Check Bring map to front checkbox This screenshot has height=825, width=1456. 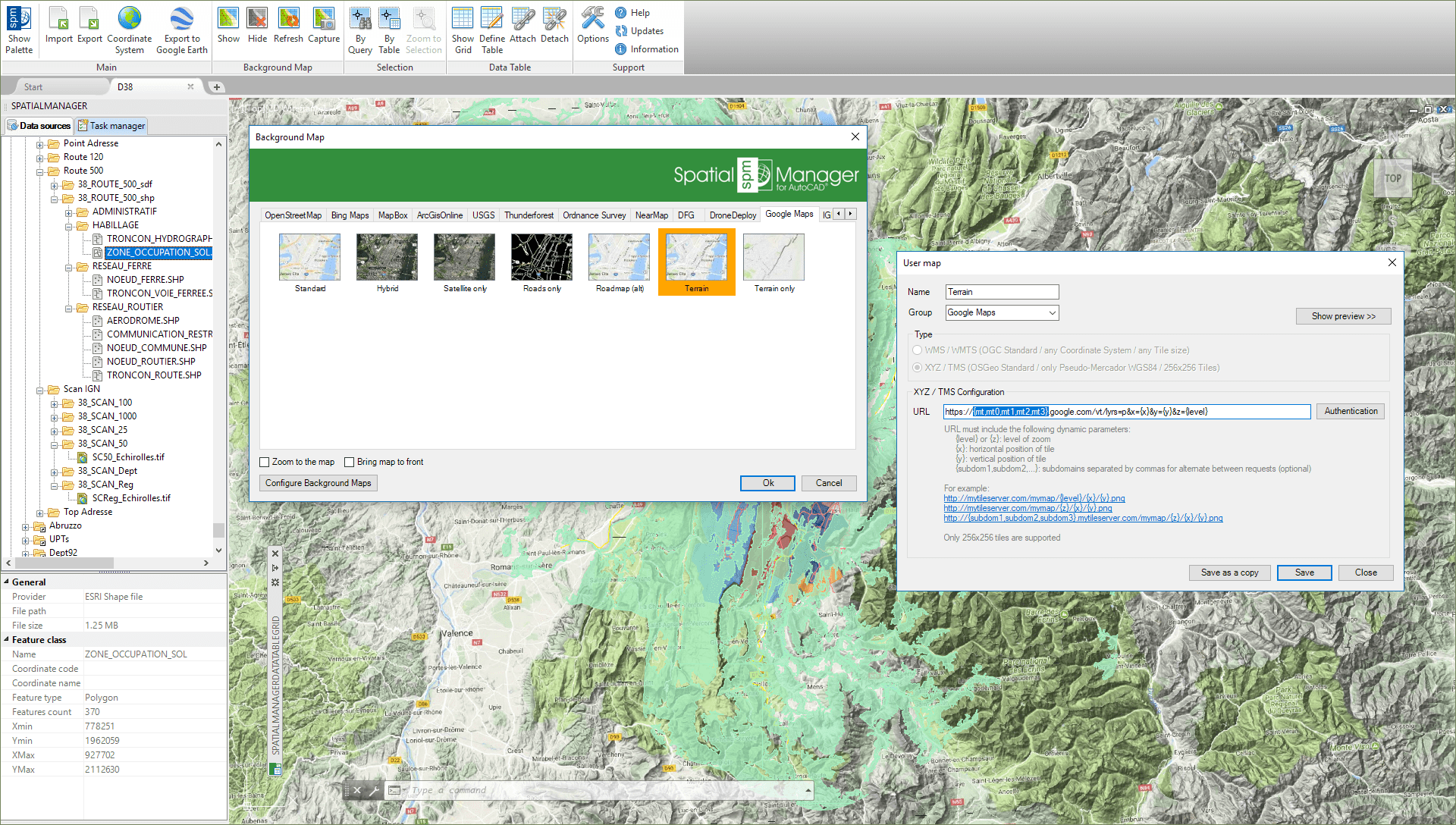(x=350, y=462)
